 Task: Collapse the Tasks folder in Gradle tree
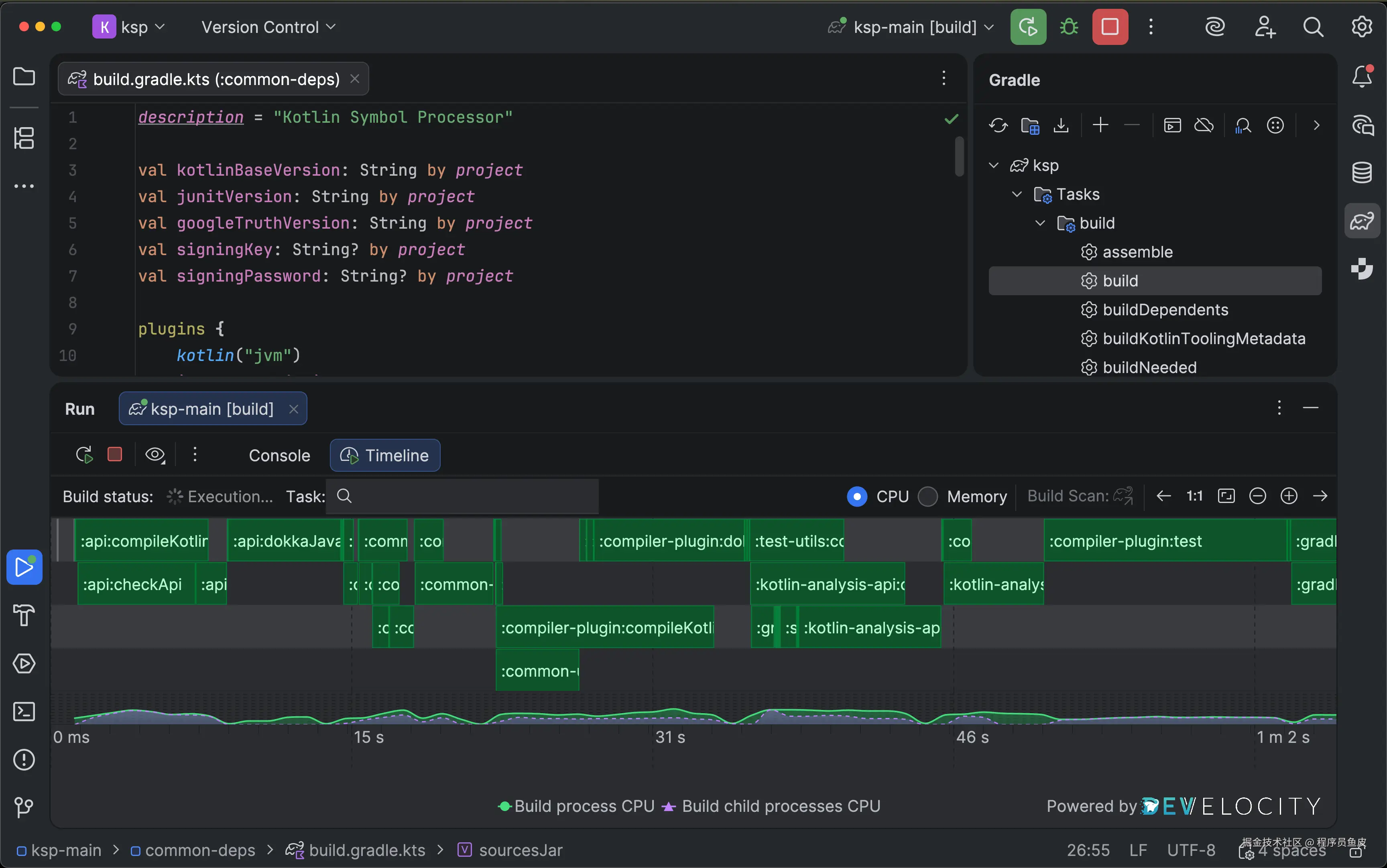point(1017,194)
